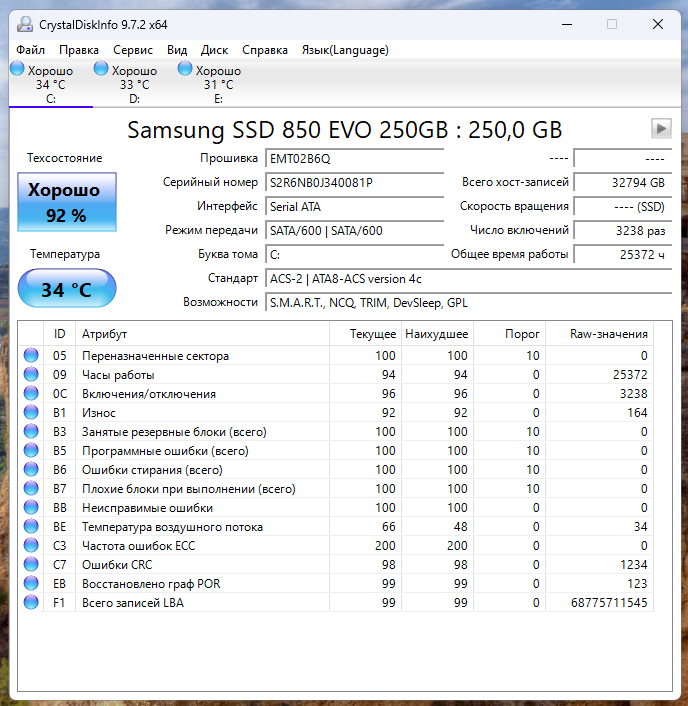Click status icon of Занятые резервные блоки row

(x=31, y=431)
